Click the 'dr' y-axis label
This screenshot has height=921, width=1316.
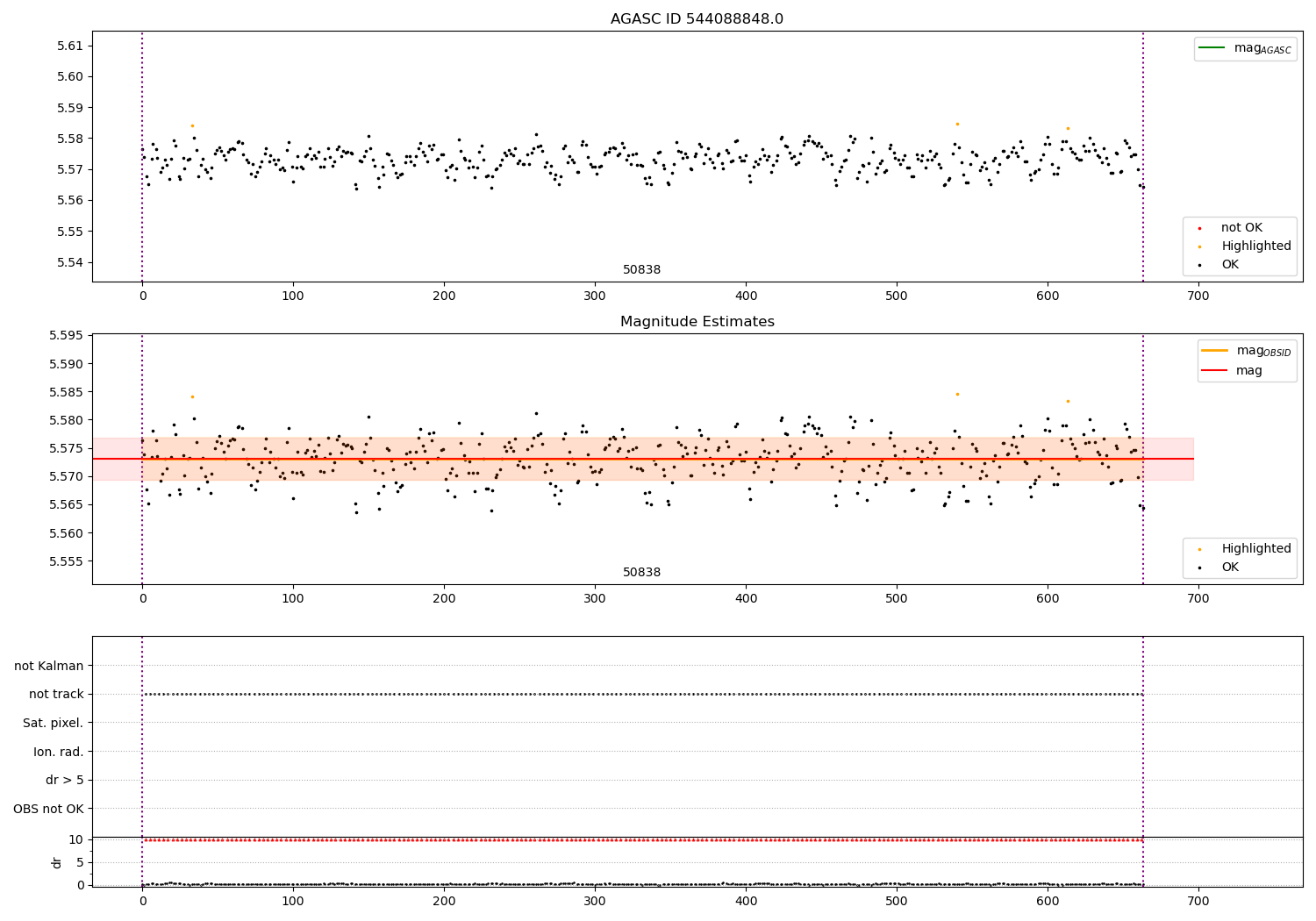pos(57,862)
